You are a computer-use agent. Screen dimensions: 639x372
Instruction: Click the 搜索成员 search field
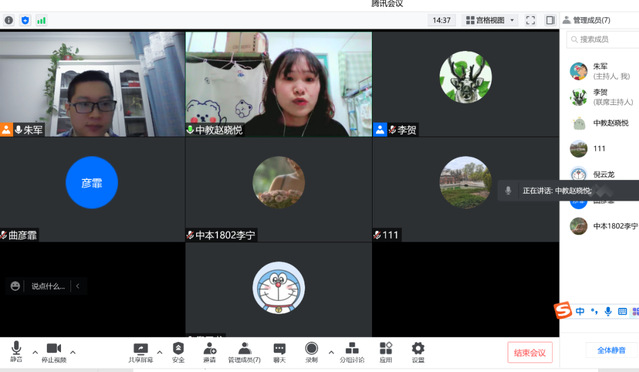pos(602,39)
